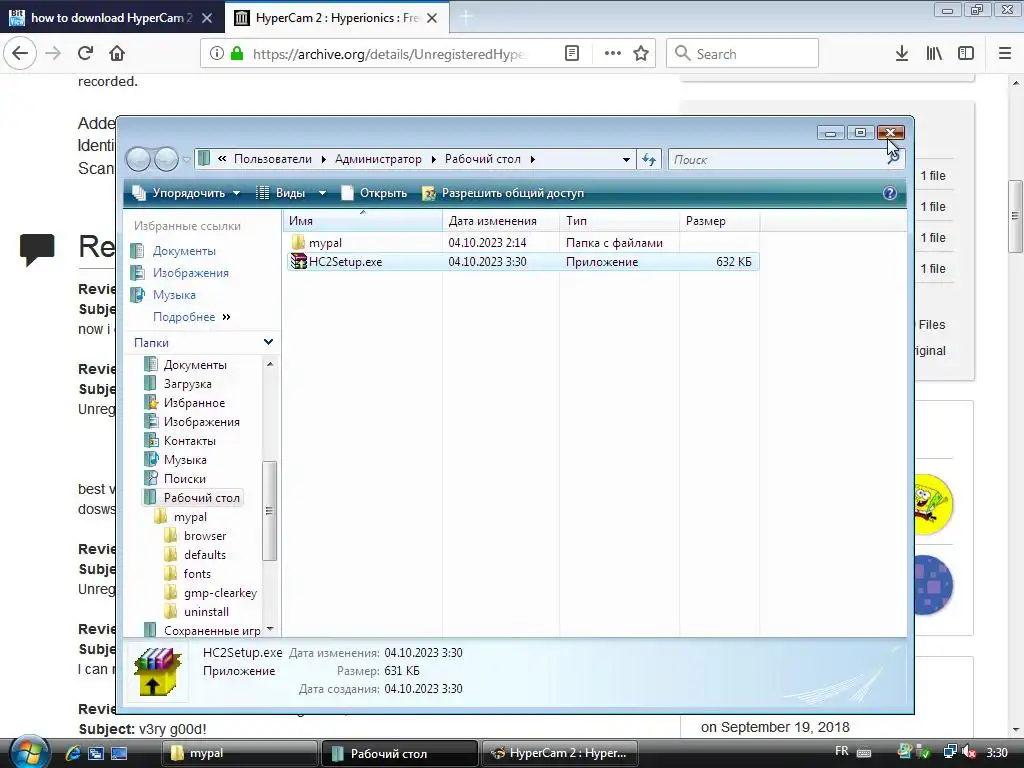Image resolution: width=1024 pixels, height=768 pixels.
Task: Select the gmp-clearkey folder in tree
Action: [219, 592]
